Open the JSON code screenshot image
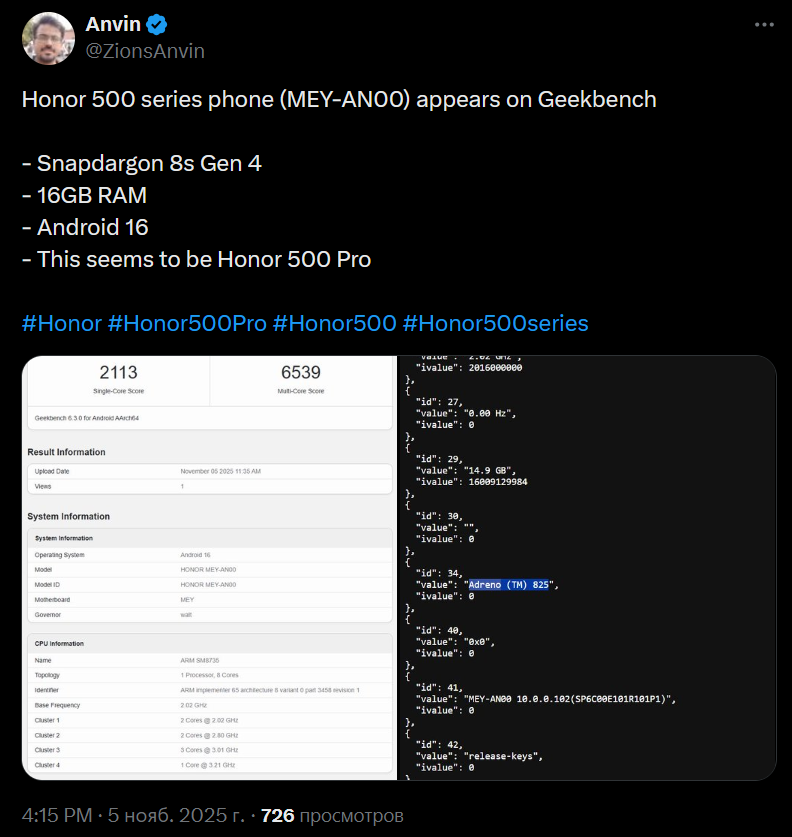Image resolution: width=792 pixels, height=837 pixels. pos(588,567)
